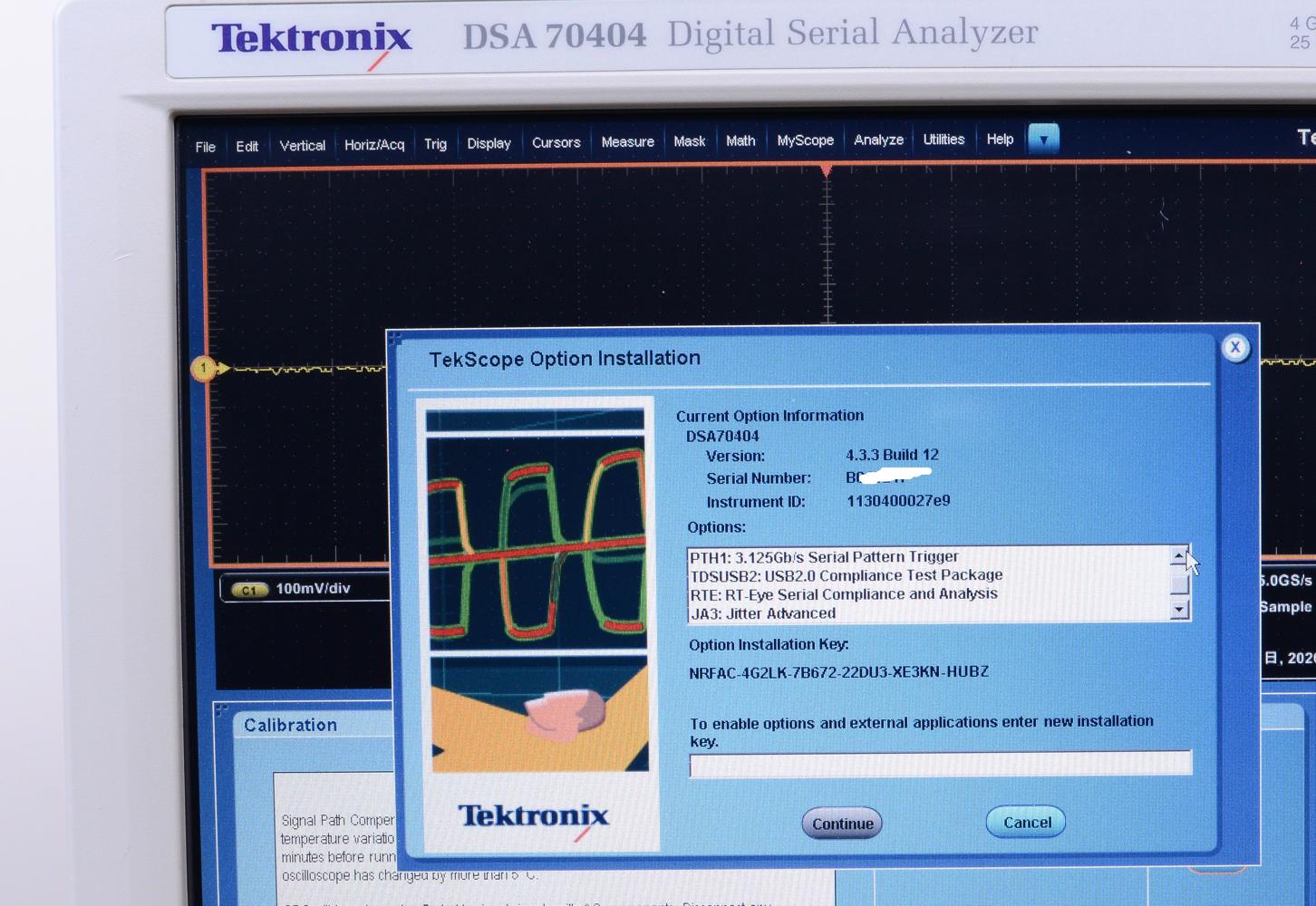
Task: Click the options list scroll-up arrow
Action: click(x=1178, y=555)
